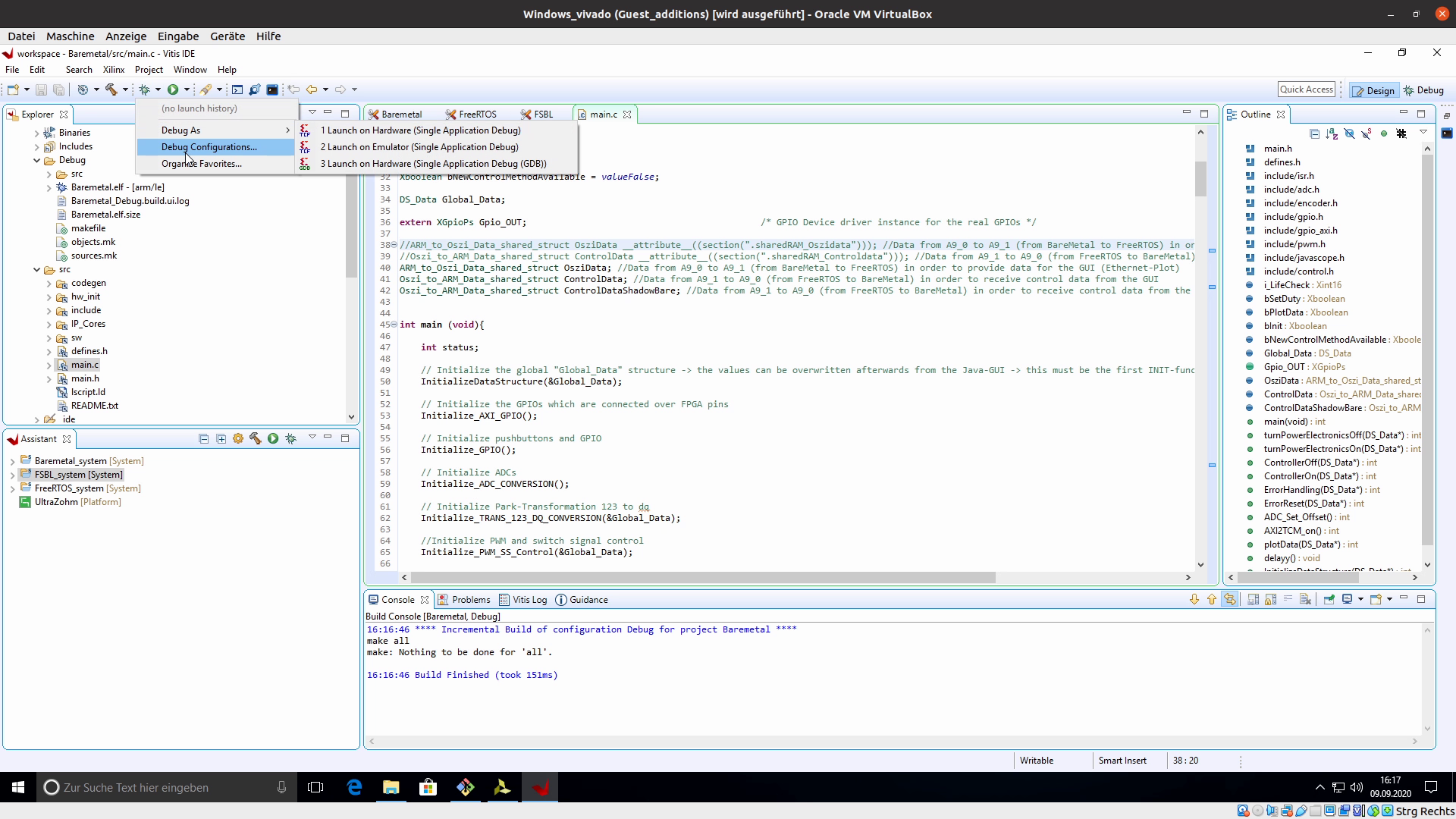Sort the Outline alphabetically
The height and width of the screenshot is (819, 1456).
pyautogui.click(x=1332, y=134)
